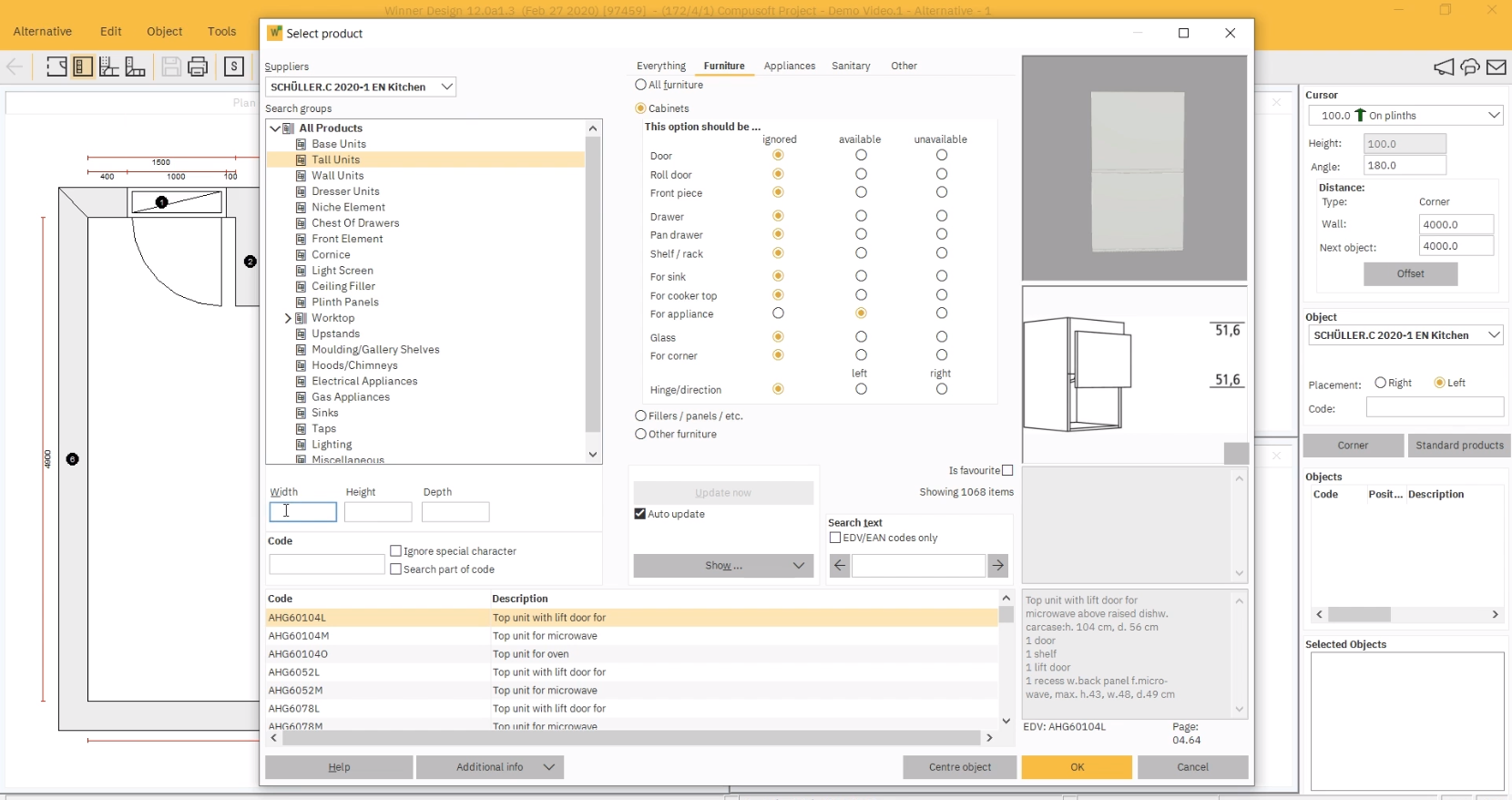Open the Alternative menu
The image size is (1512, 800).
(x=43, y=31)
